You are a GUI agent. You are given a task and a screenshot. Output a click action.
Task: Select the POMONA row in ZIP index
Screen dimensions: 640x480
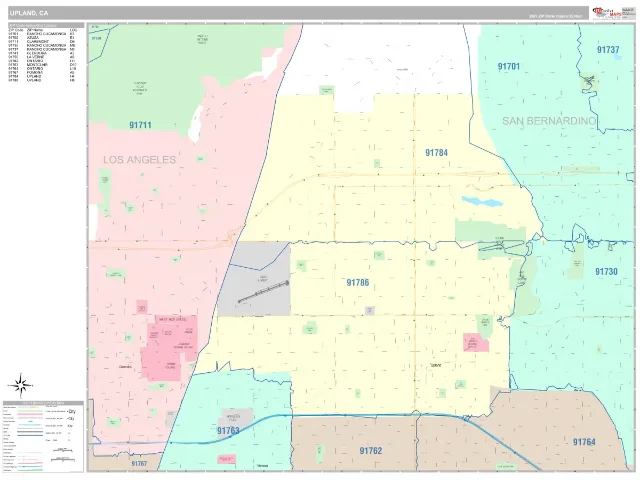(x=42, y=72)
